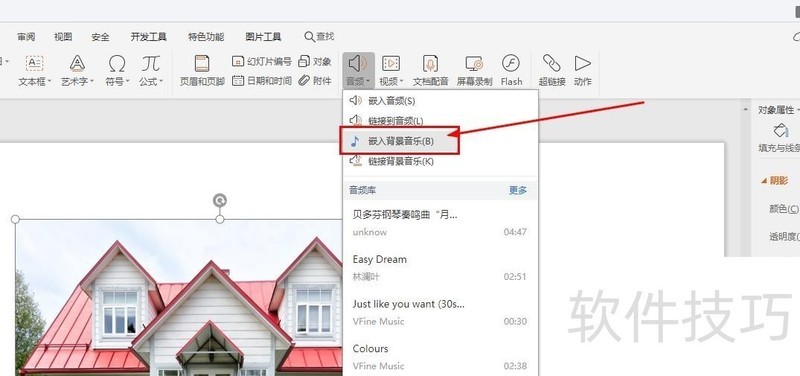Expand the Formula dropdown arrow

point(161,82)
